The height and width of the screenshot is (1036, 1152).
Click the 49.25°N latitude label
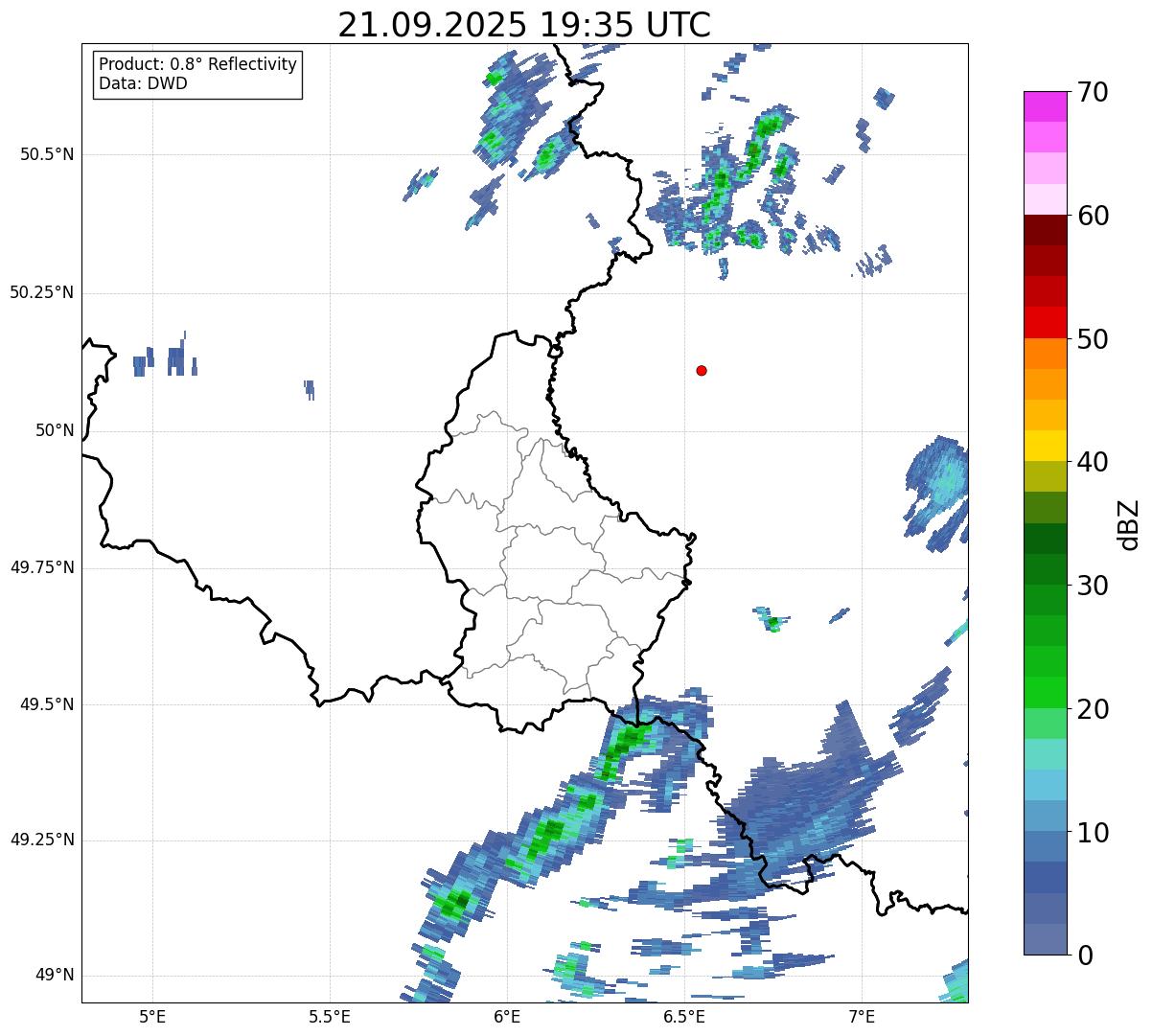click(41, 840)
